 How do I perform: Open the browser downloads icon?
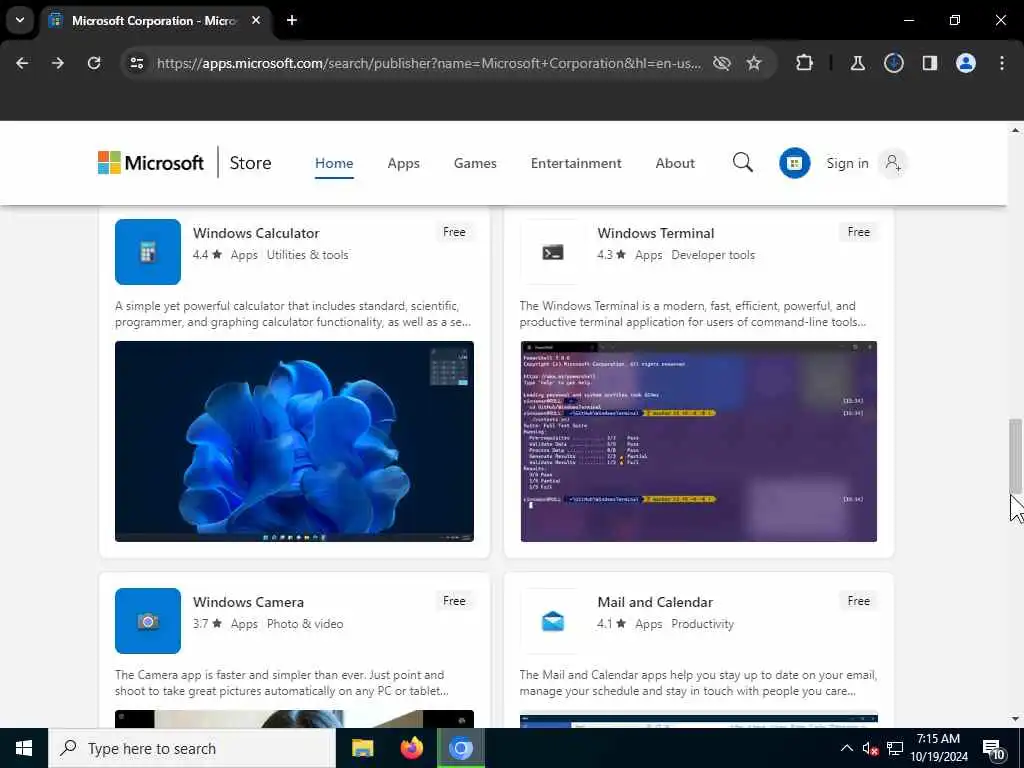[893, 63]
